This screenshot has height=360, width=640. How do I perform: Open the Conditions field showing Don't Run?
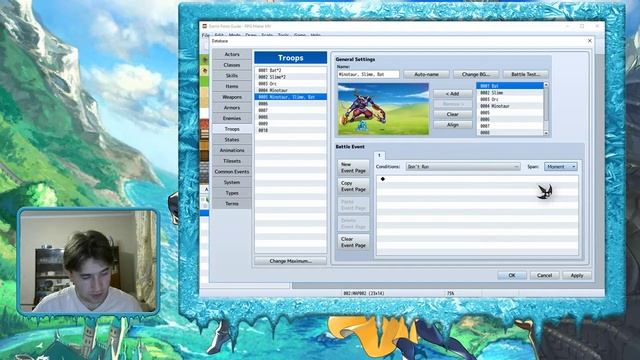tap(462, 167)
